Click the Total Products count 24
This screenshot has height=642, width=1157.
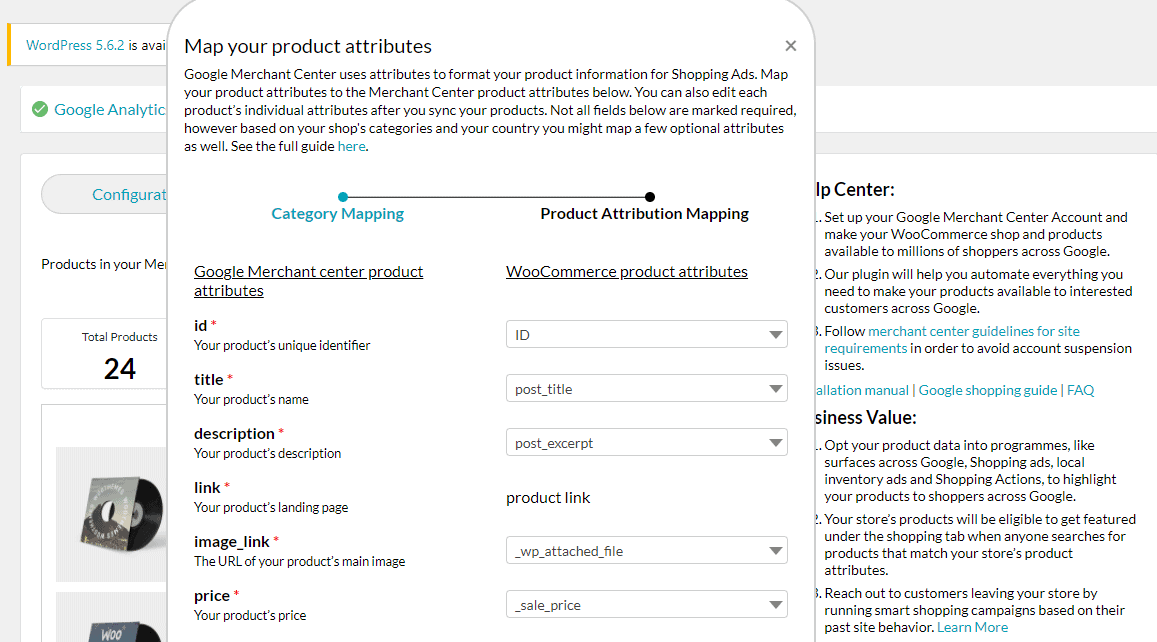pyautogui.click(x=120, y=368)
